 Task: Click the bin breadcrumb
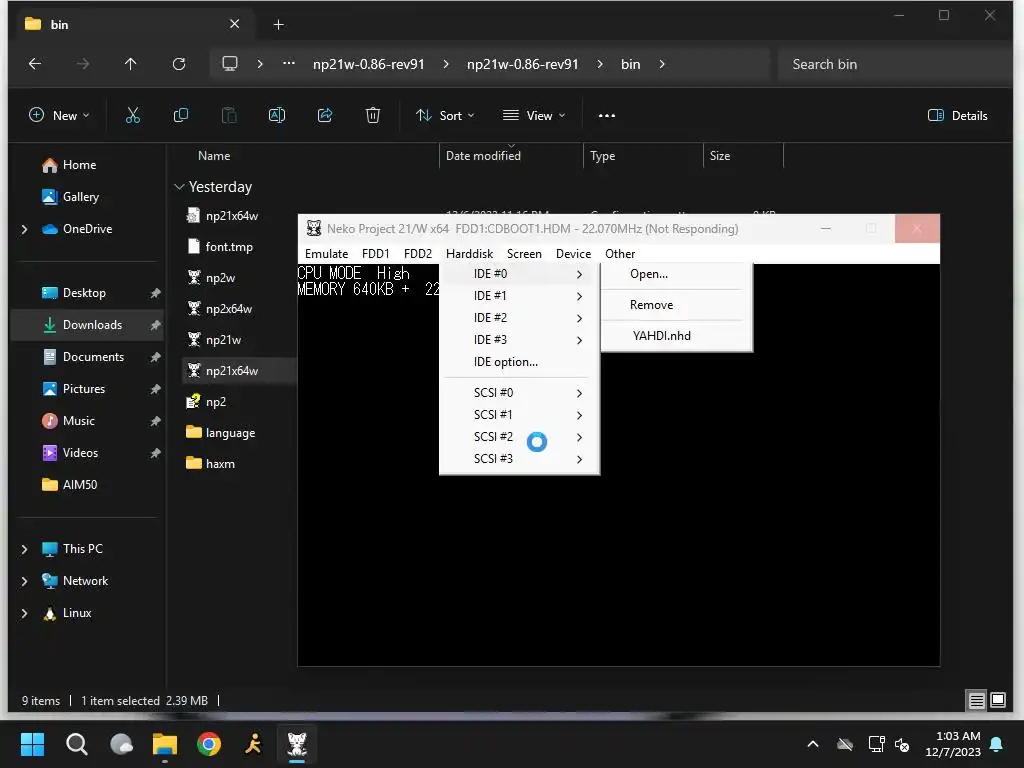point(630,64)
